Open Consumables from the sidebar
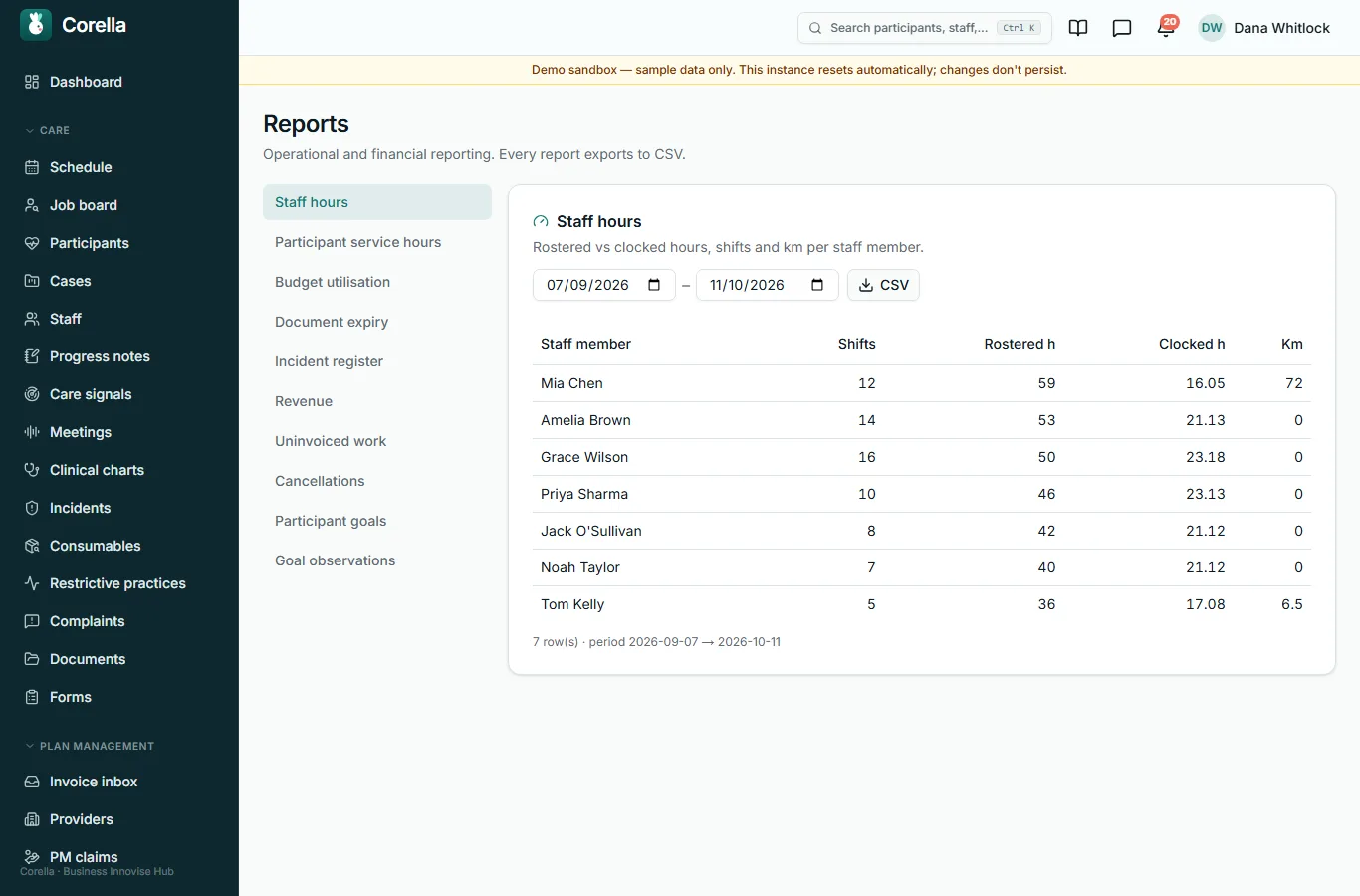 [x=119, y=546]
